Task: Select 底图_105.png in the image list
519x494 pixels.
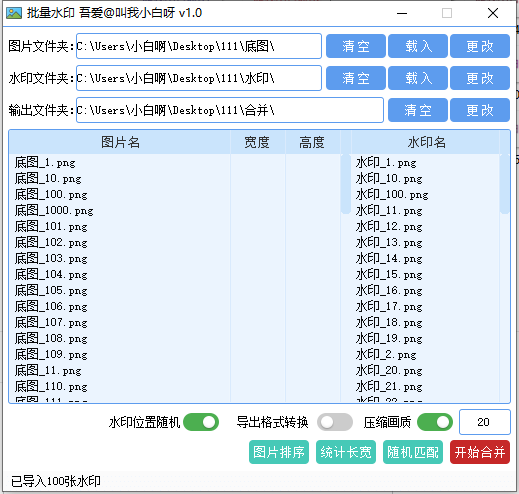Action: [x=120, y=291]
